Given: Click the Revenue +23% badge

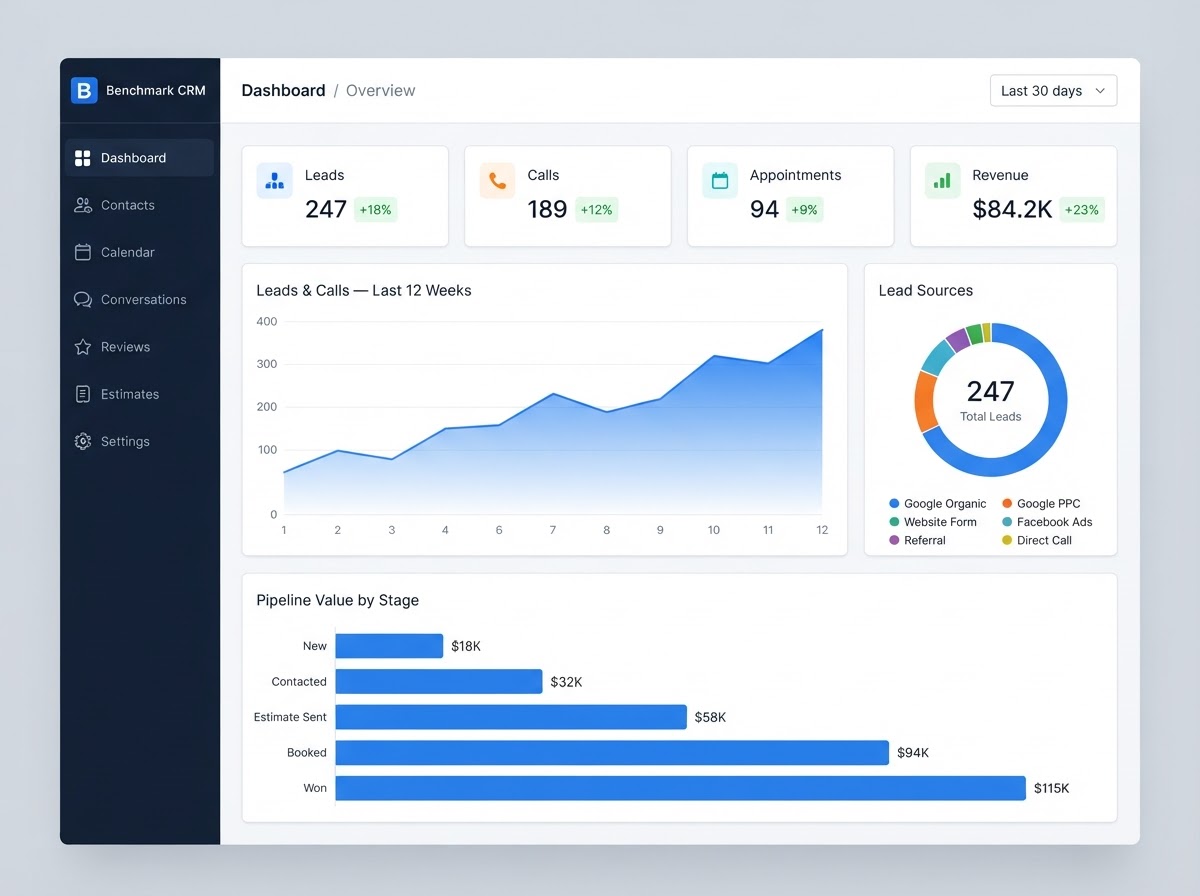Looking at the screenshot, I should pyautogui.click(x=1082, y=210).
